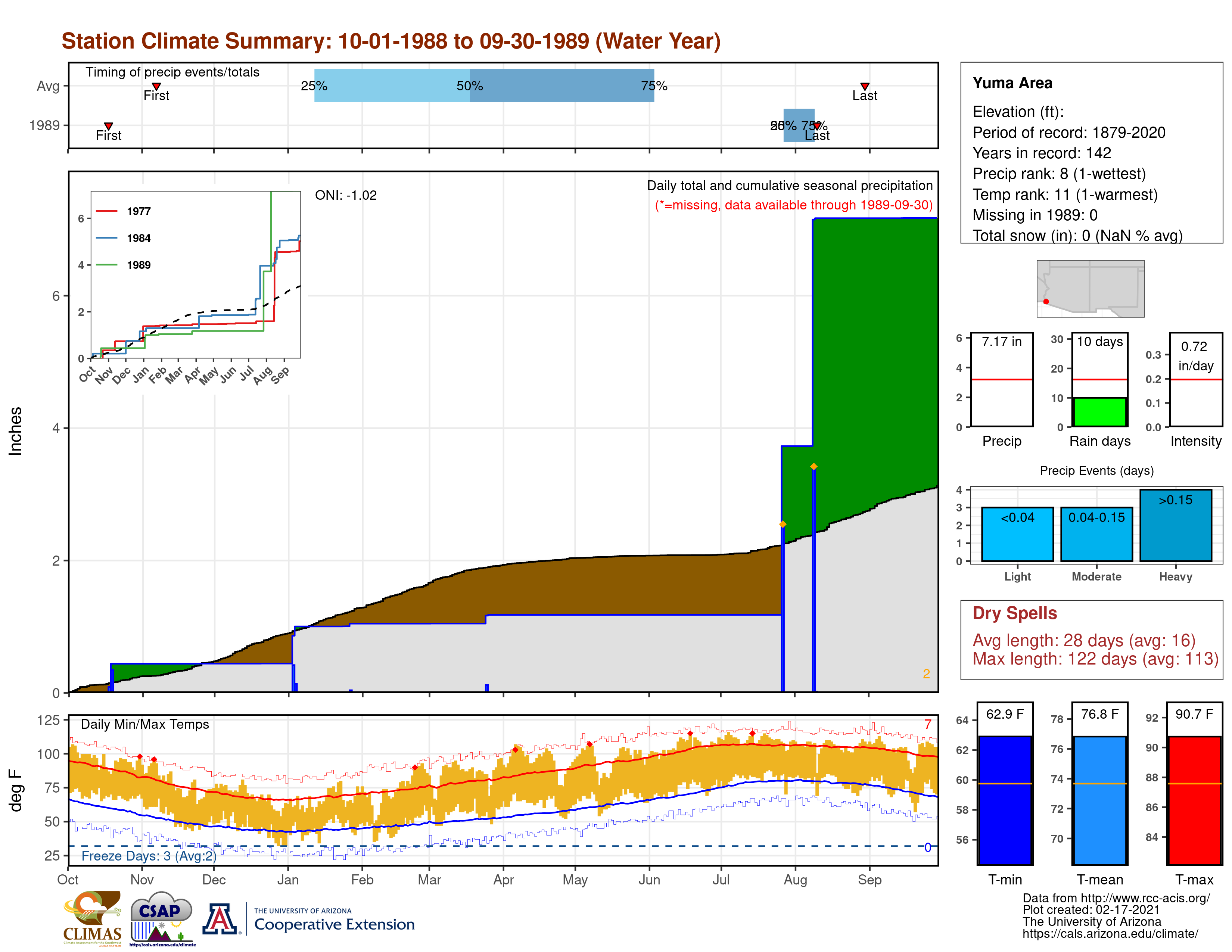Click the light blue 25%-50% timing bar
The height and width of the screenshot is (952, 1232).
point(392,86)
